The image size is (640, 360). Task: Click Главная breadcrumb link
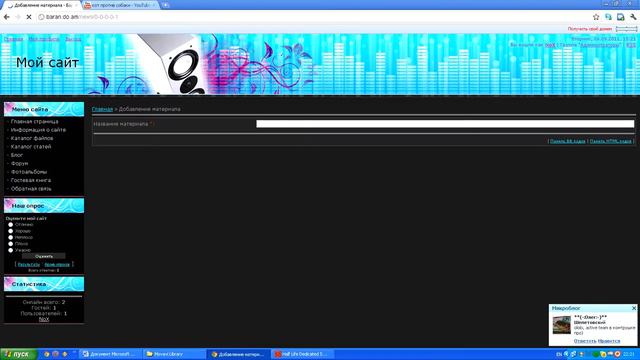(102, 109)
